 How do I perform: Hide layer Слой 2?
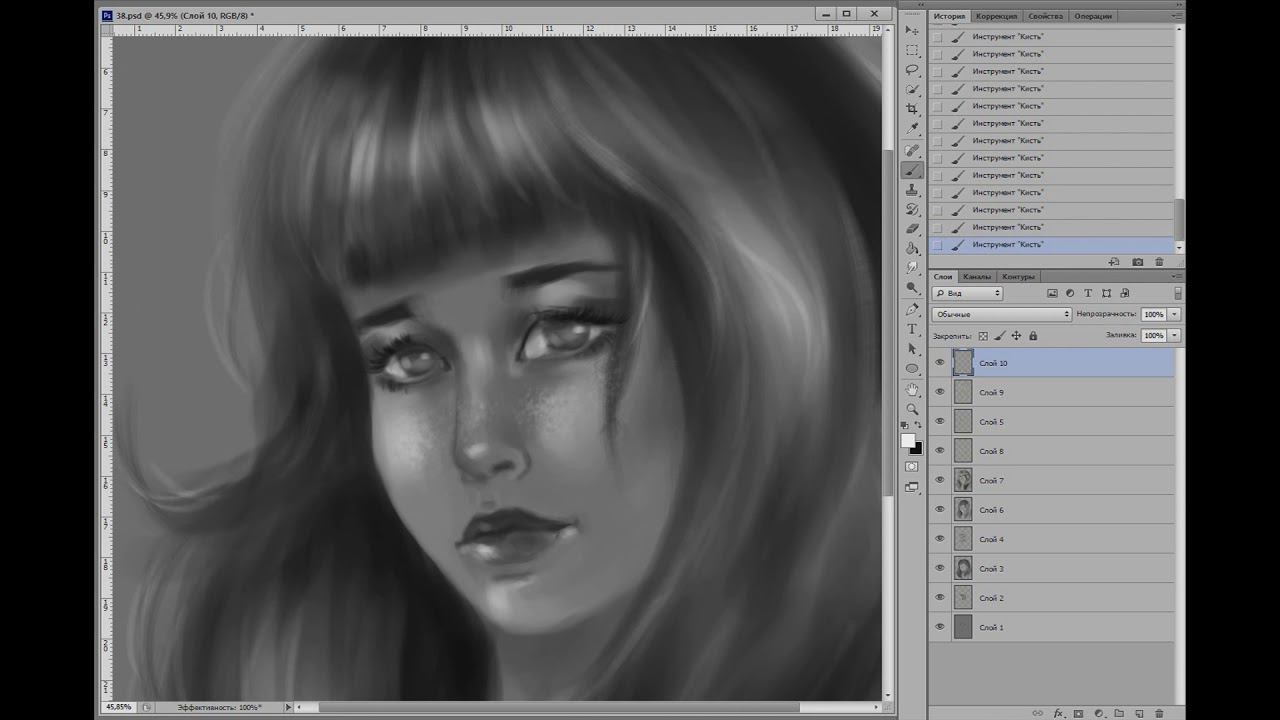tap(940, 598)
